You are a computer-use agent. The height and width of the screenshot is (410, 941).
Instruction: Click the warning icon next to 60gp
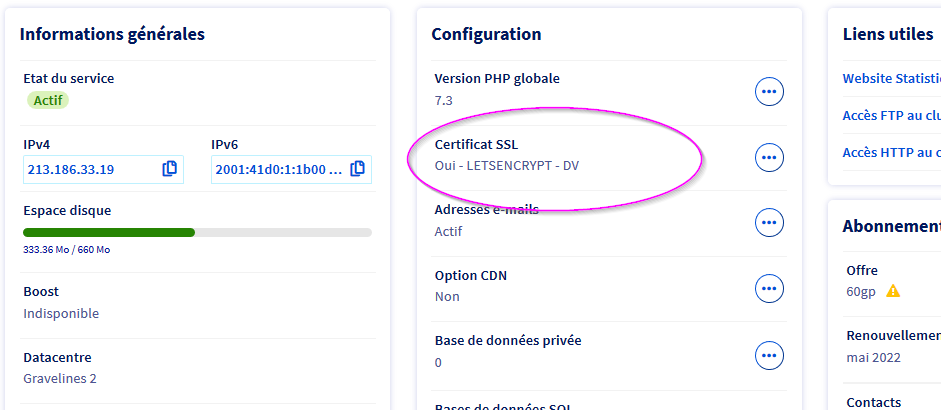[893, 291]
